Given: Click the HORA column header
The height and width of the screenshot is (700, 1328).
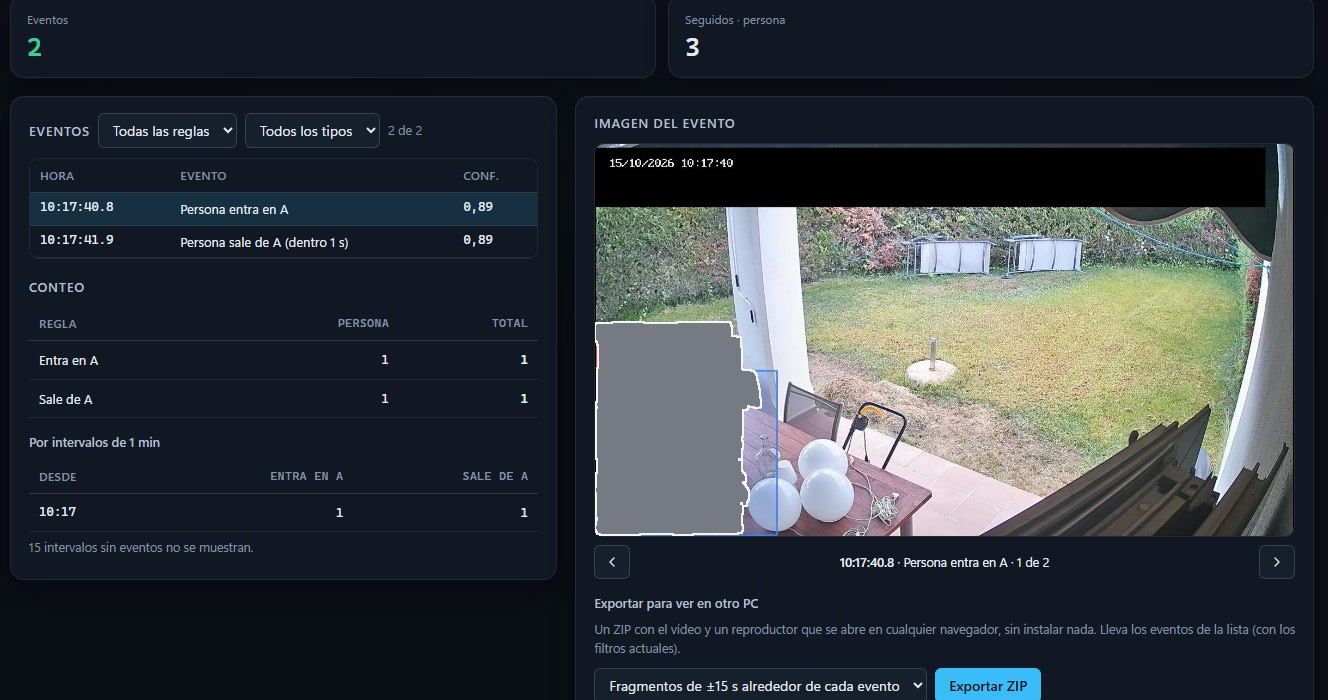Looking at the screenshot, I should coord(57,176).
